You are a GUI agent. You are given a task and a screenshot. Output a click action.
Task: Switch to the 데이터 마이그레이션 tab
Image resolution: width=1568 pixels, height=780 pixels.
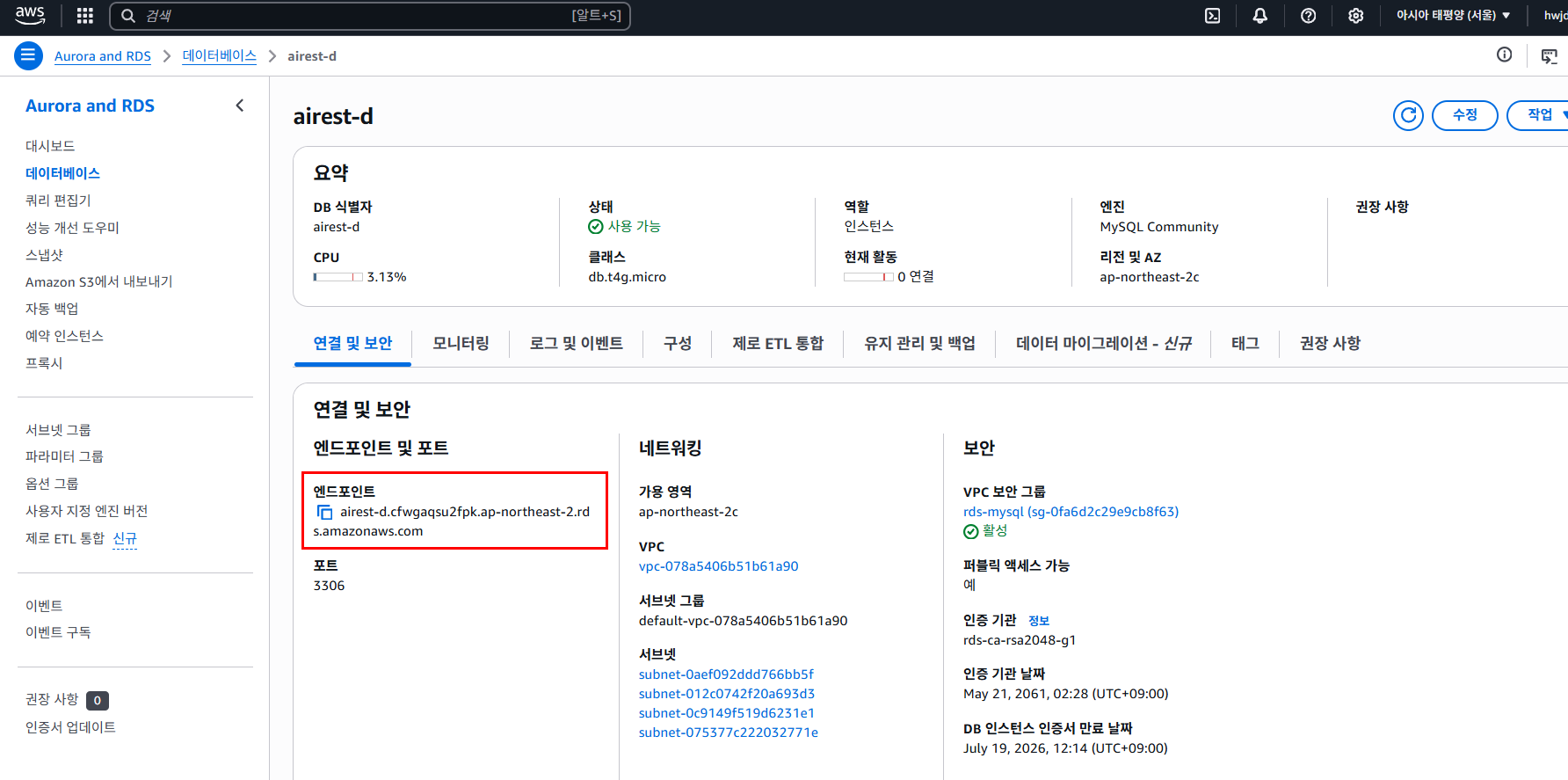[1104, 343]
